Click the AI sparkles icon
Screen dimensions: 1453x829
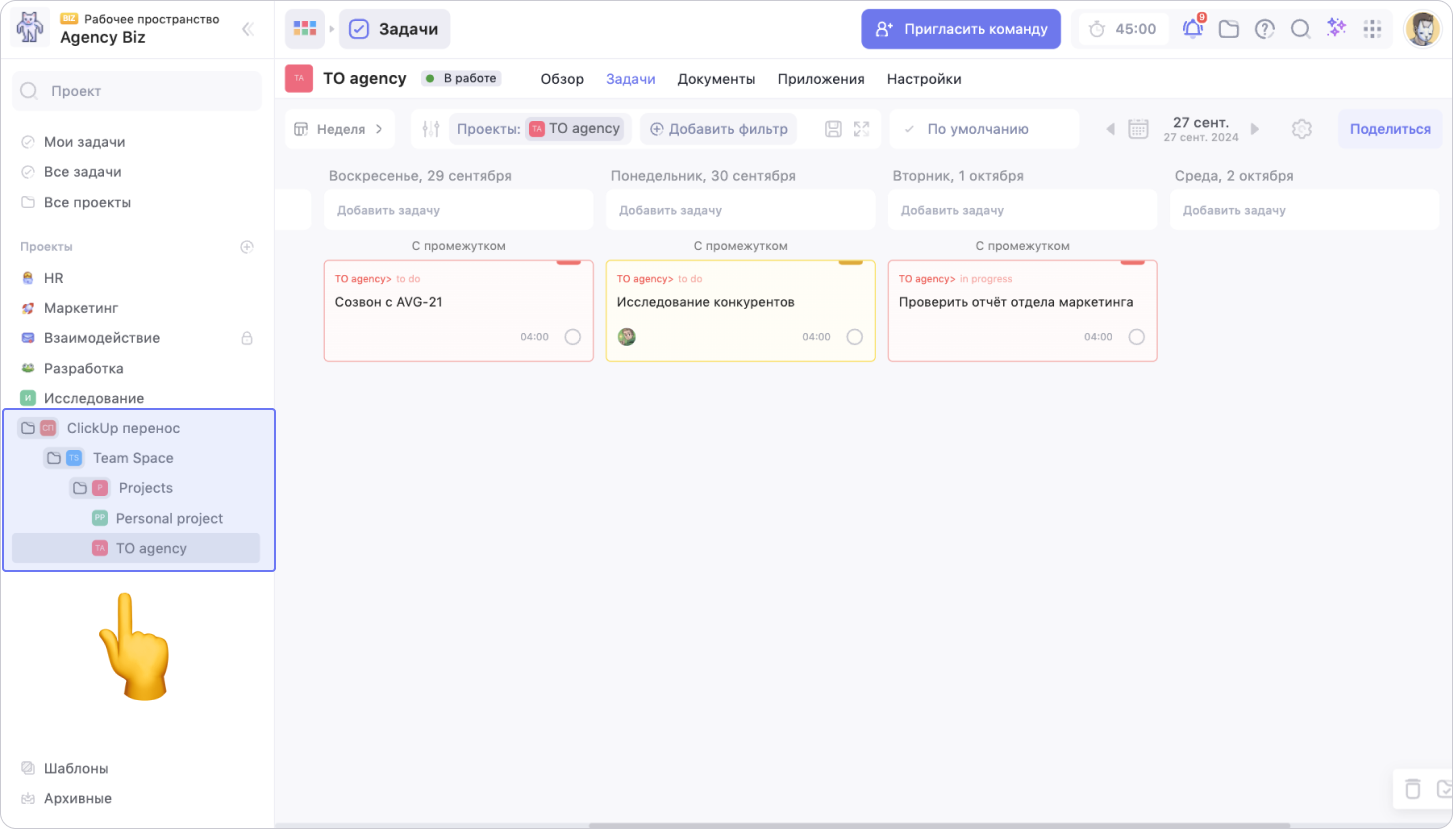1336,29
